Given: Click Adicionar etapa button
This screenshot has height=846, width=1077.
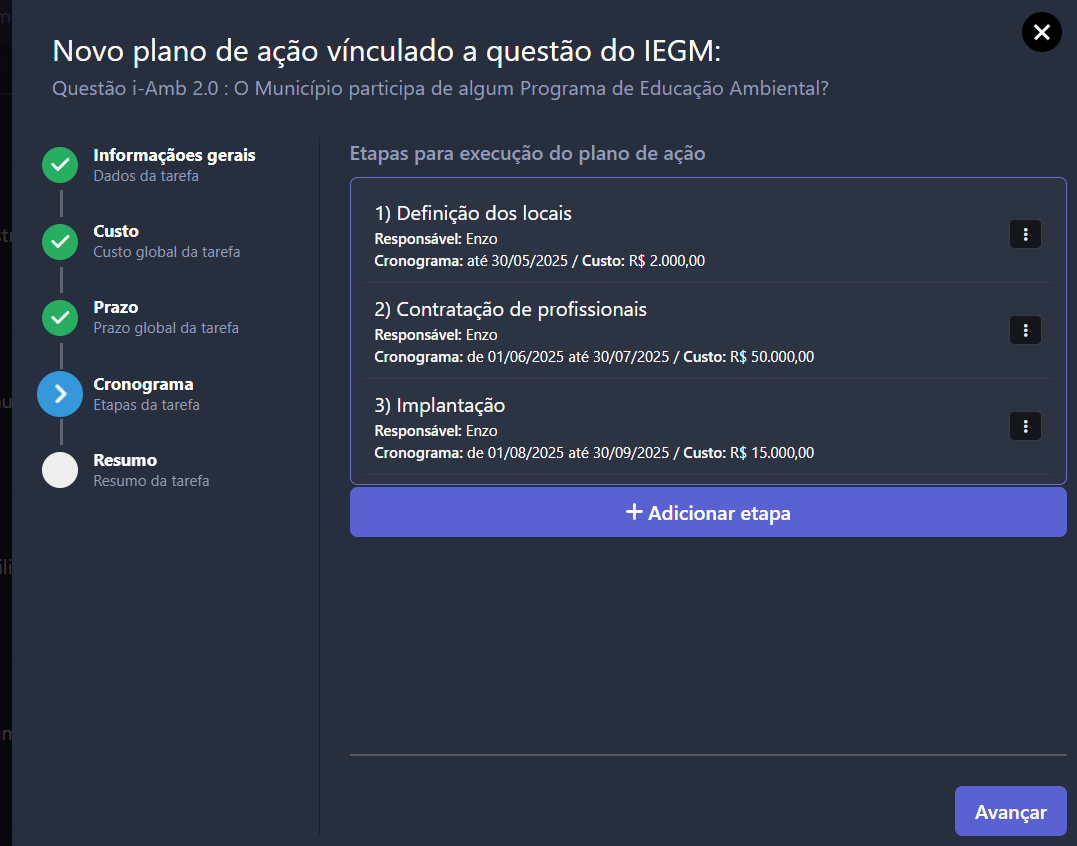Looking at the screenshot, I should click(708, 513).
